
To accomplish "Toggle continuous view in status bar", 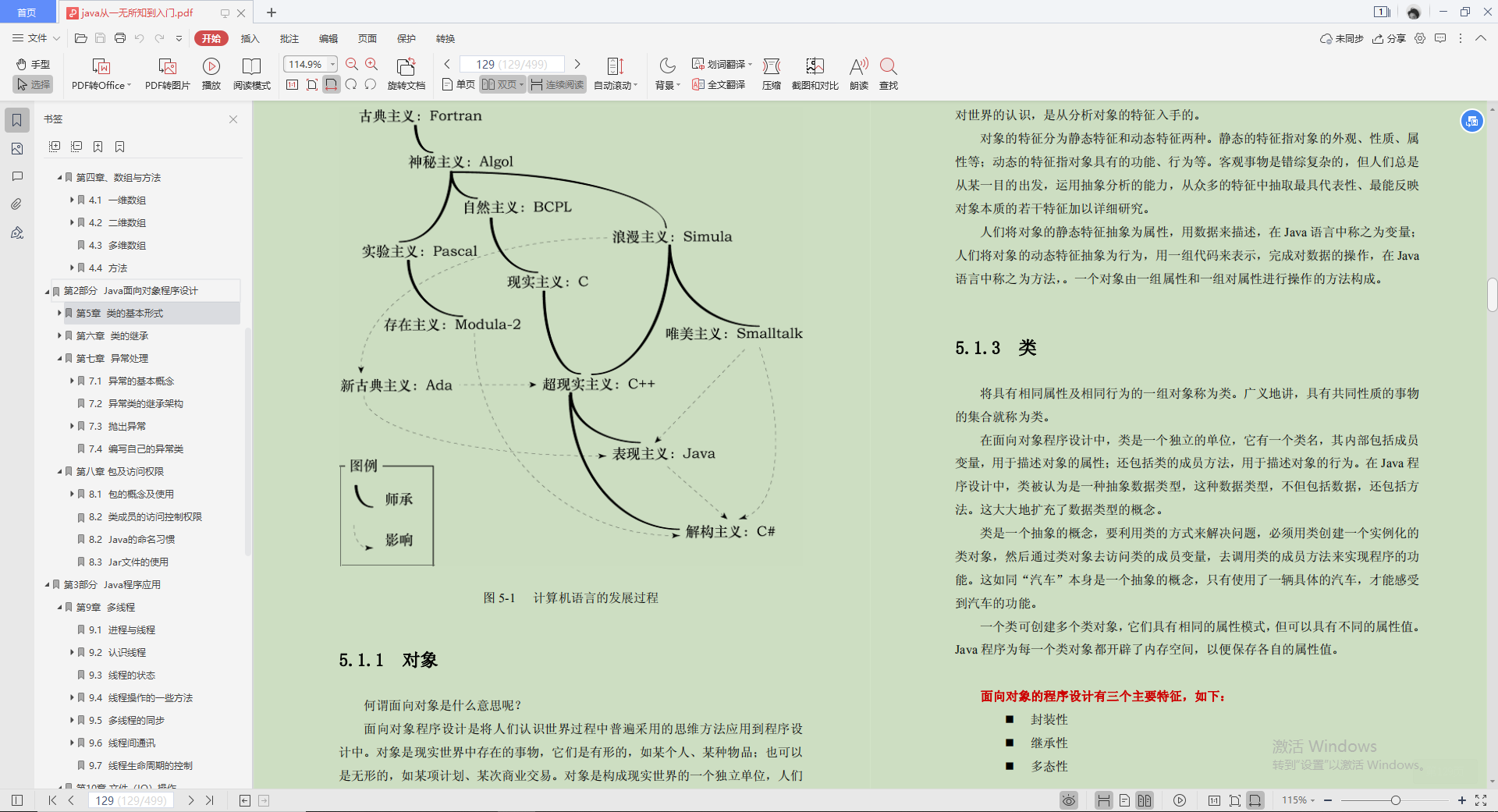I will click(x=1103, y=800).
